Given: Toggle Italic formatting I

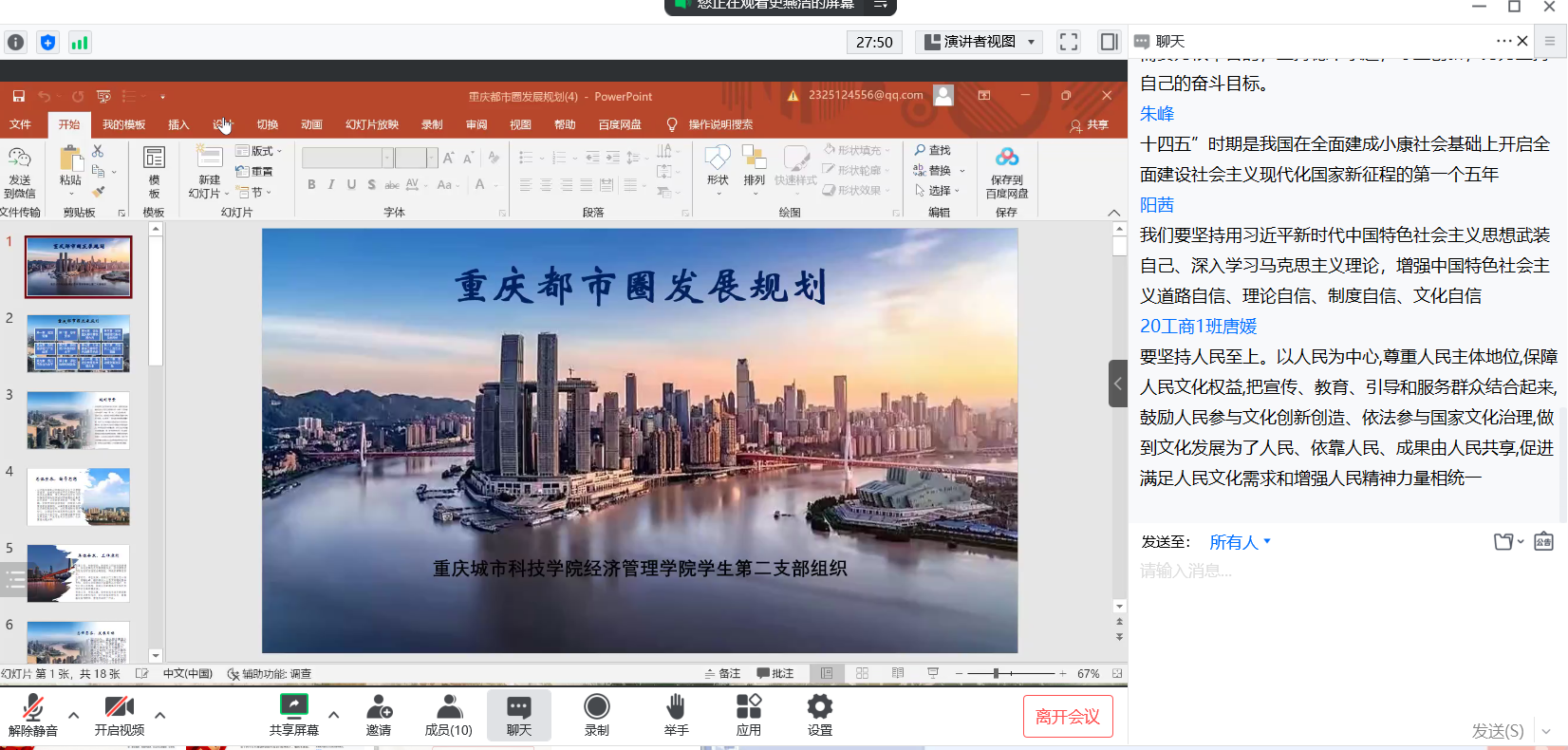Looking at the screenshot, I should coord(331,184).
